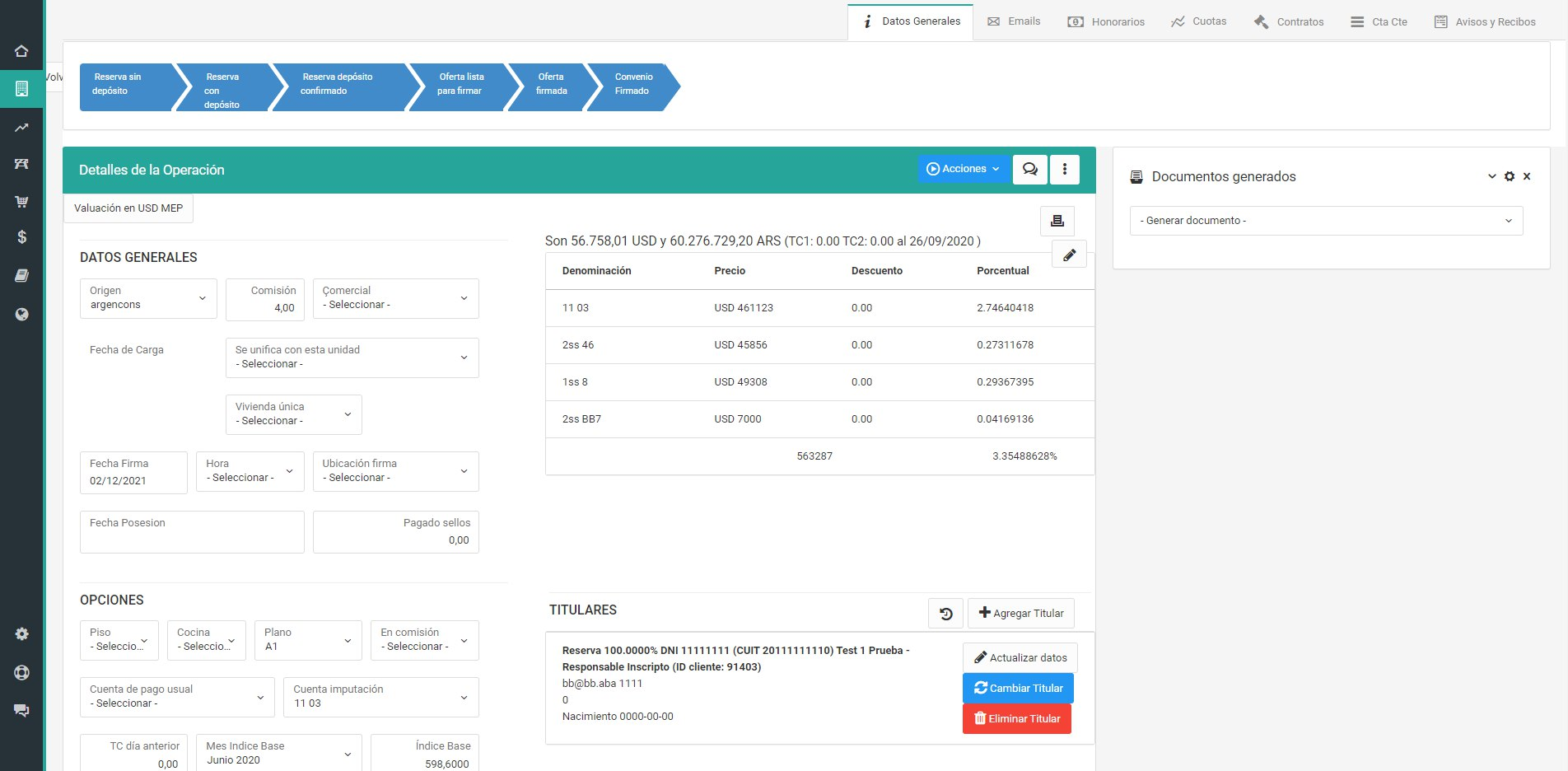
Task: Open Origen dropdown
Action: click(x=148, y=298)
